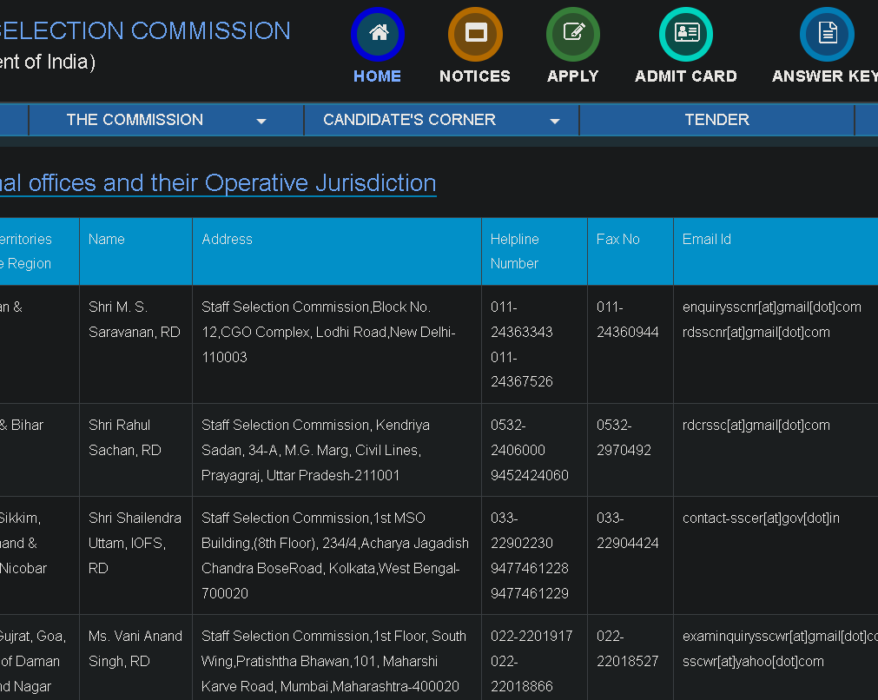Click the Helpline Number column header
This screenshot has height=700, width=878.
[x=515, y=251]
